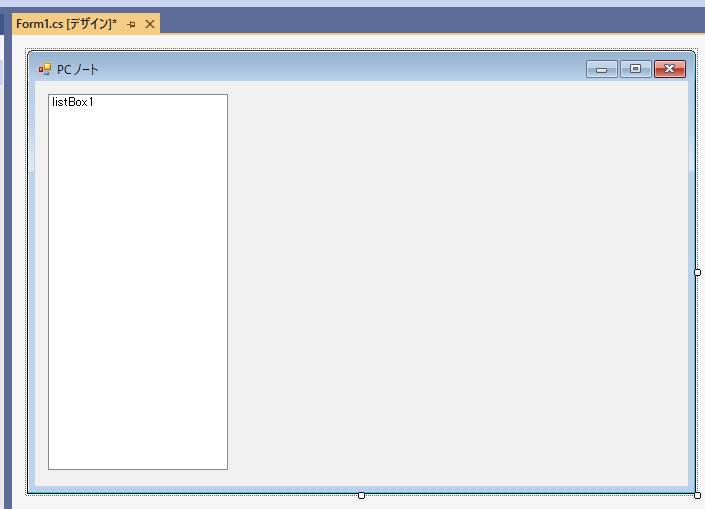Screen dimensions: 705x509
Task: Click the bottom border of listBox1
Action: pos(138,469)
